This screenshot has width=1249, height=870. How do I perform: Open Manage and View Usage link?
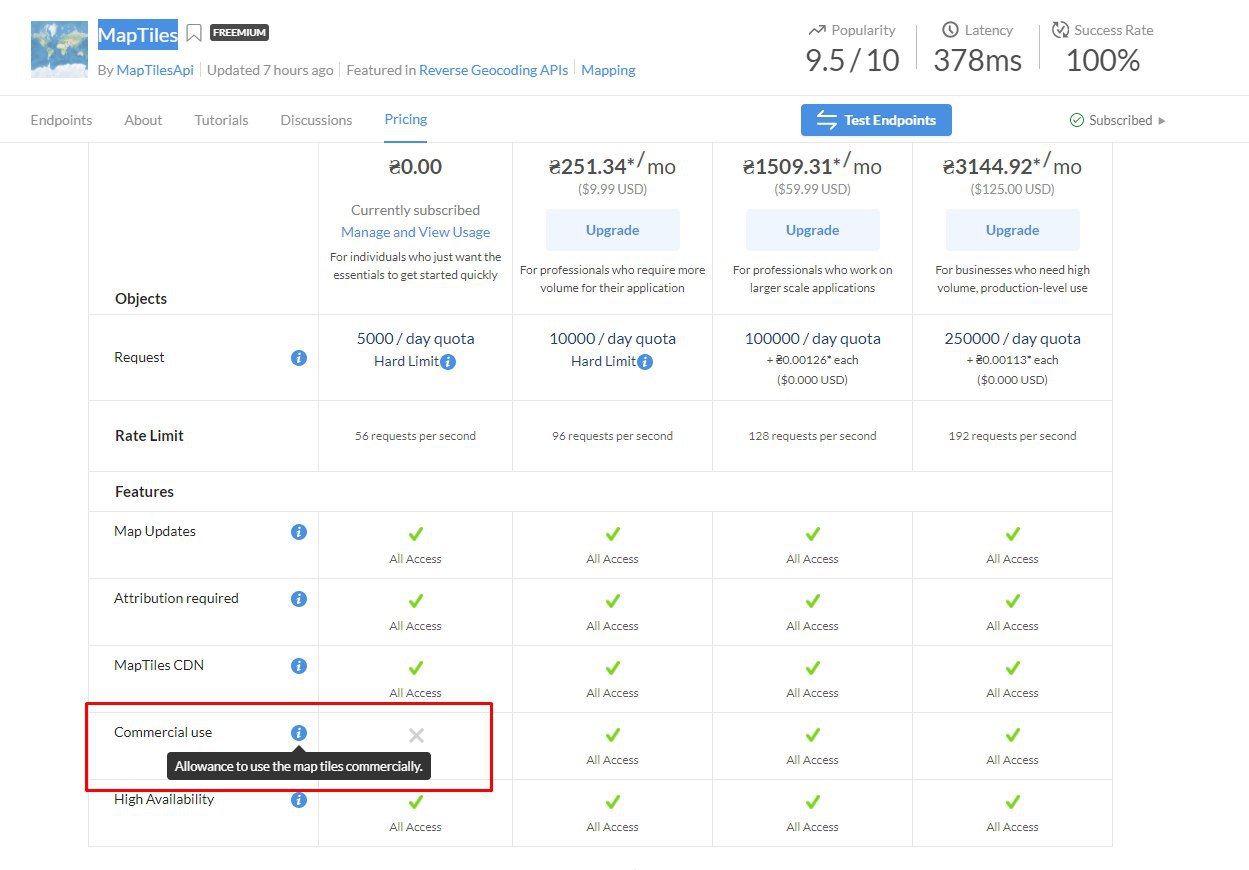click(x=416, y=232)
